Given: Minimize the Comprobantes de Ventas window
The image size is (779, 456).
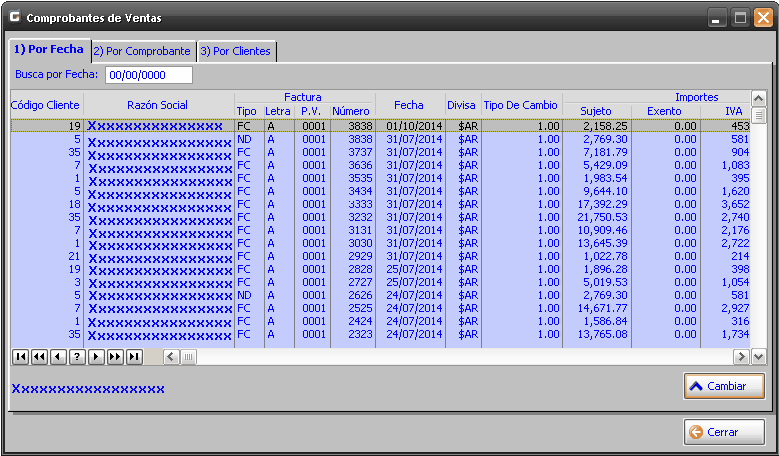Looking at the screenshot, I should tap(716, 19).
